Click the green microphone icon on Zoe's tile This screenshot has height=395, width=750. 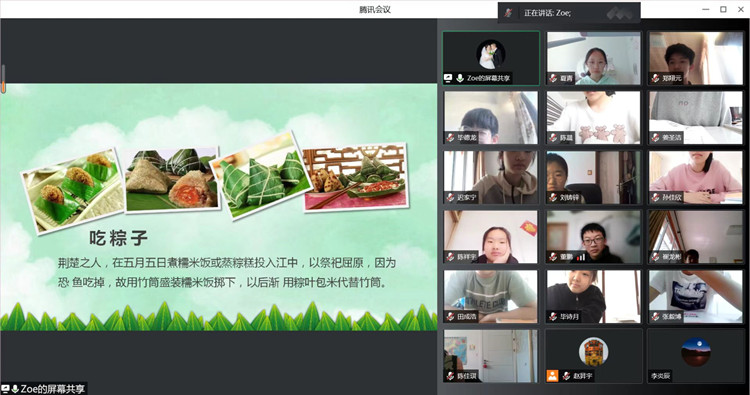[x=460, y=78]
